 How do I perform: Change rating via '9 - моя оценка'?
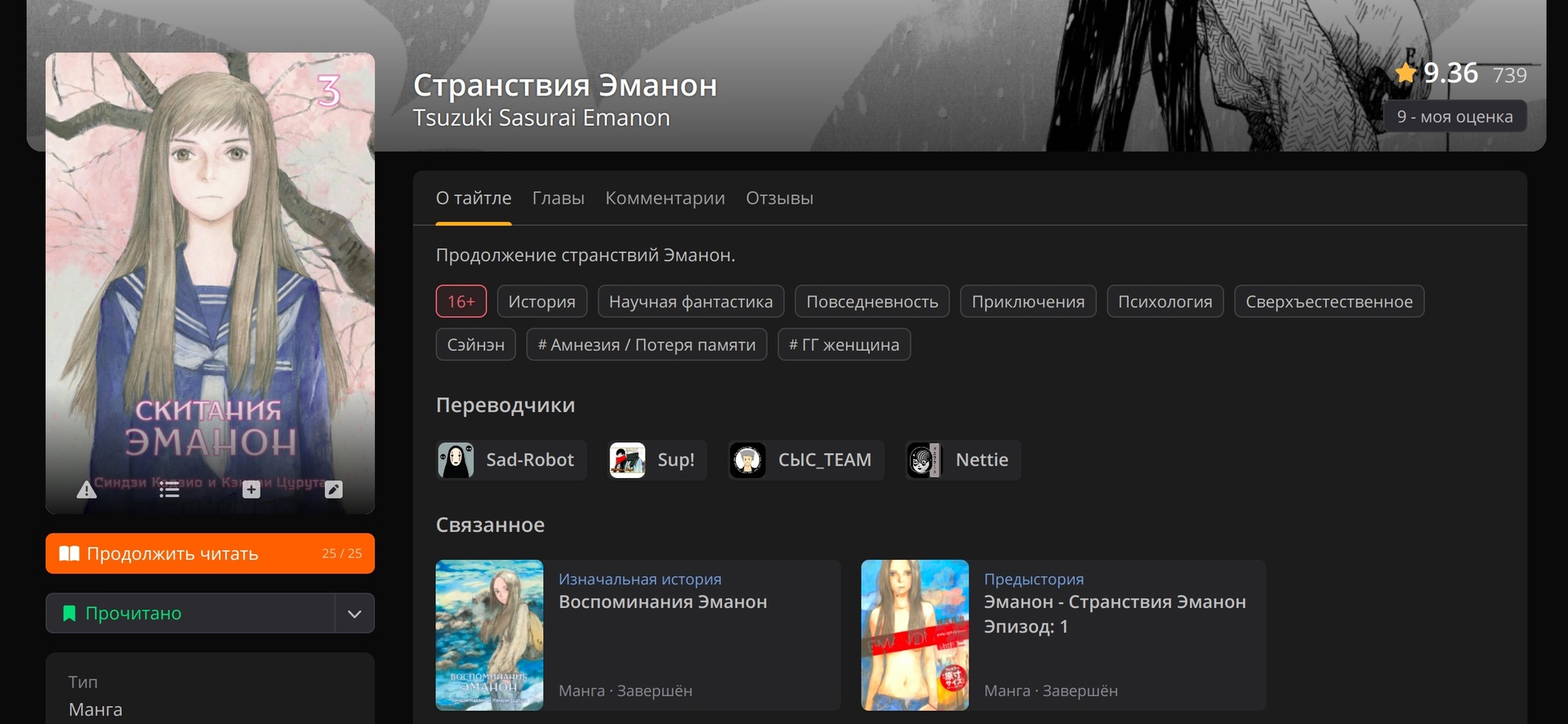[1454, 117]
